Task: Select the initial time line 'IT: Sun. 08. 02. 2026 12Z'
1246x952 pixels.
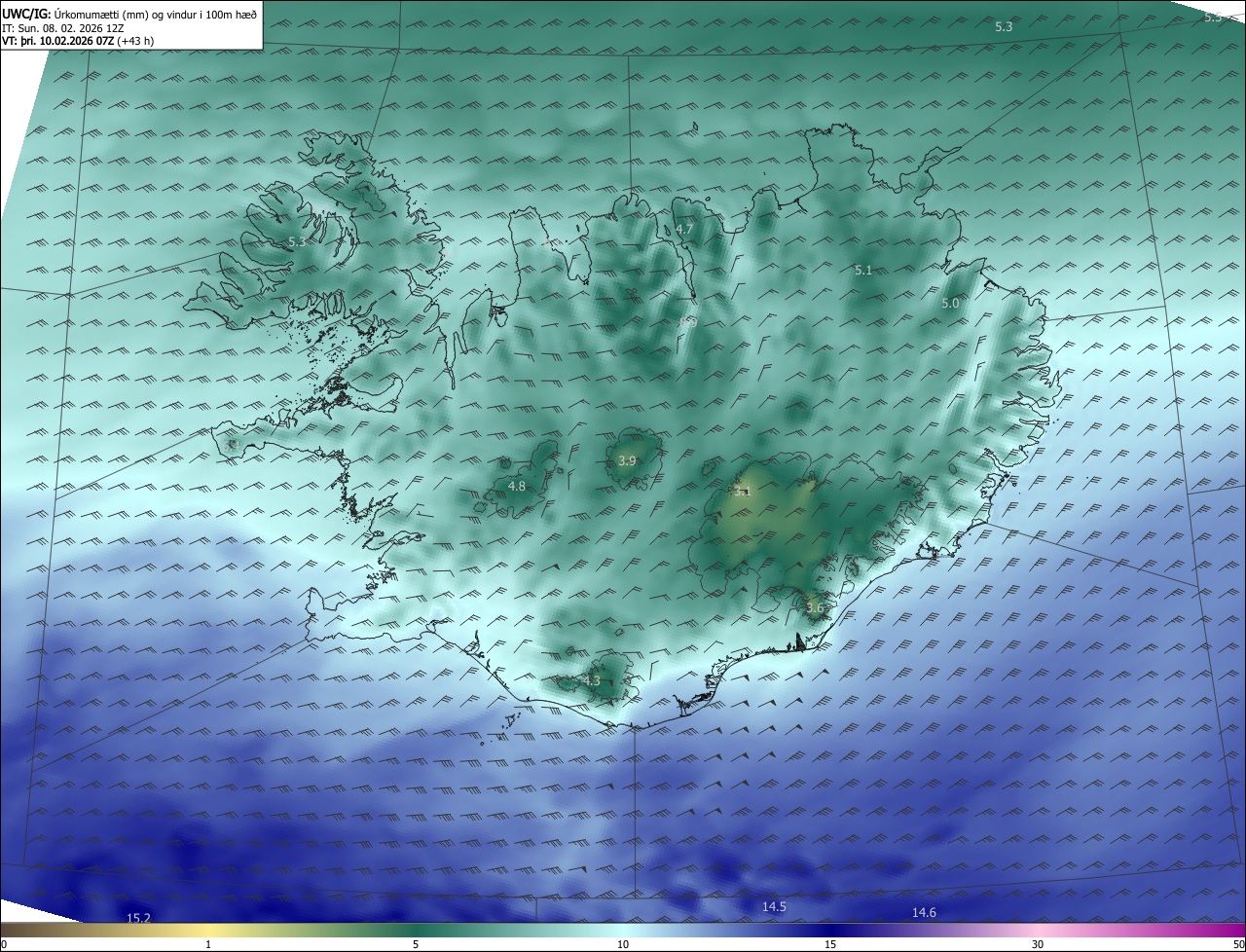Action: pyautogui.click(x=62, y=27)
